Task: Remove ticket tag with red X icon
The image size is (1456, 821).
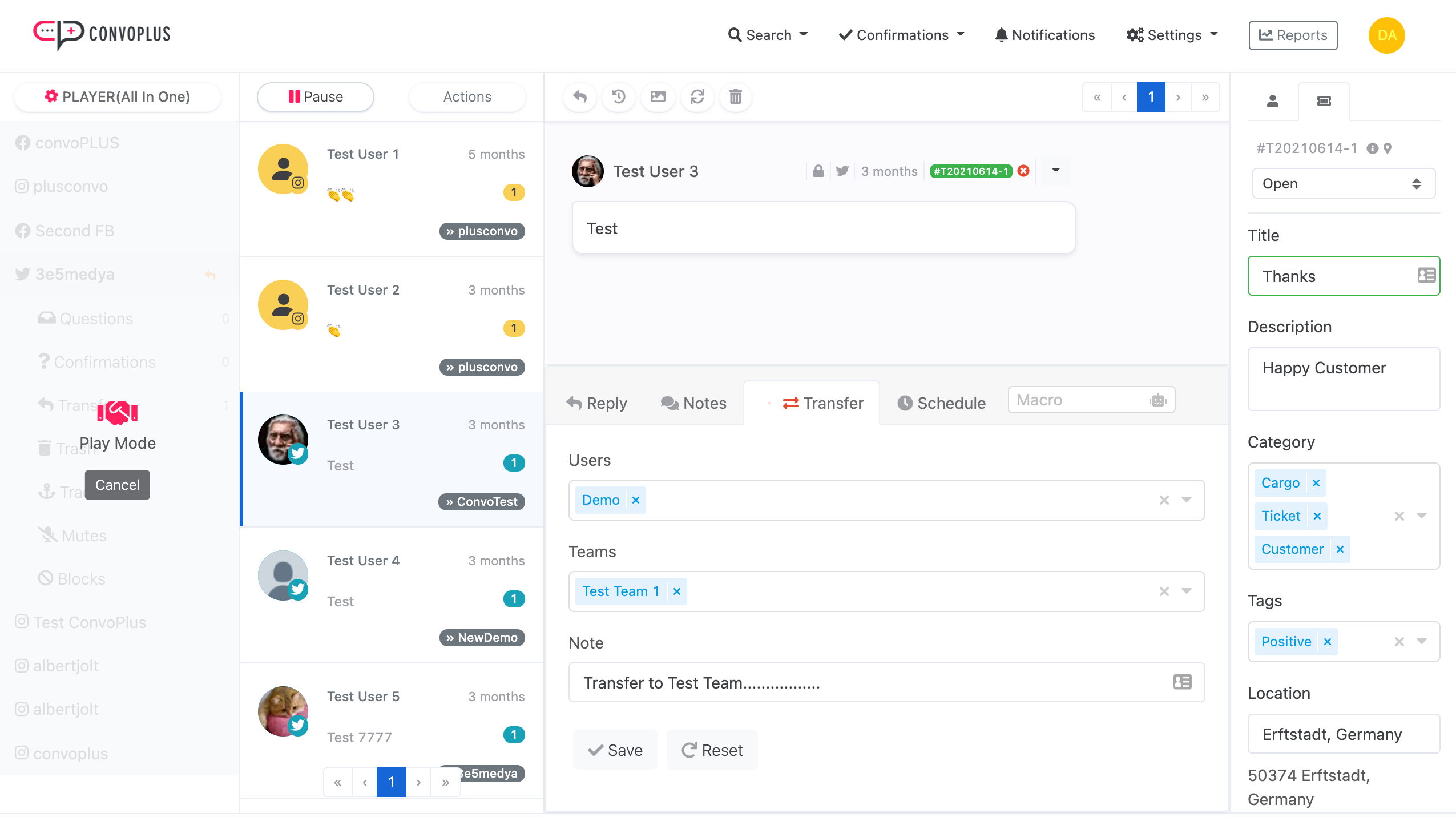Action: (x=1024, y=171)
